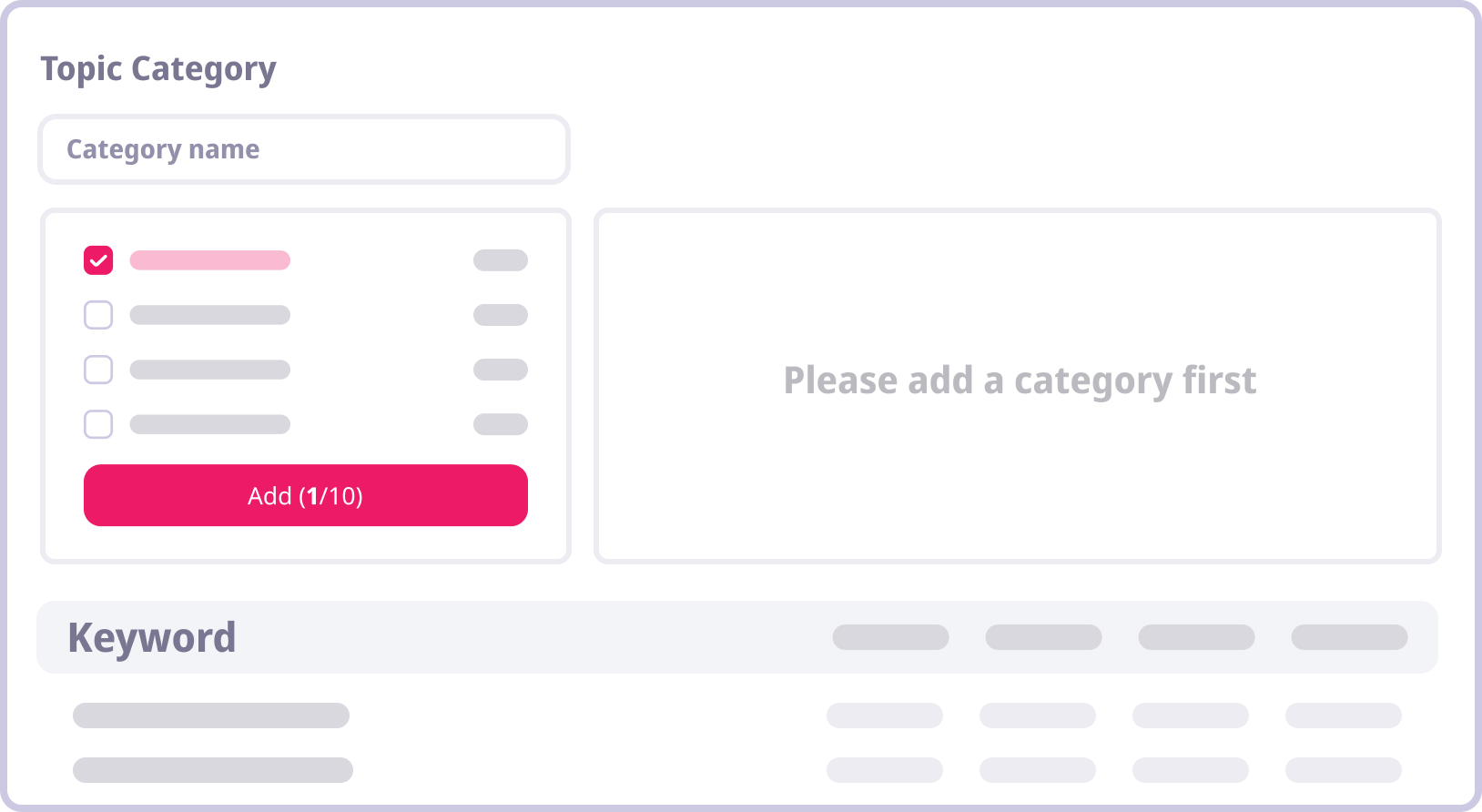The width and height of the screenshot is (1482, 812).
Task: Select the first keyword row entry
Action: [211, 716]
